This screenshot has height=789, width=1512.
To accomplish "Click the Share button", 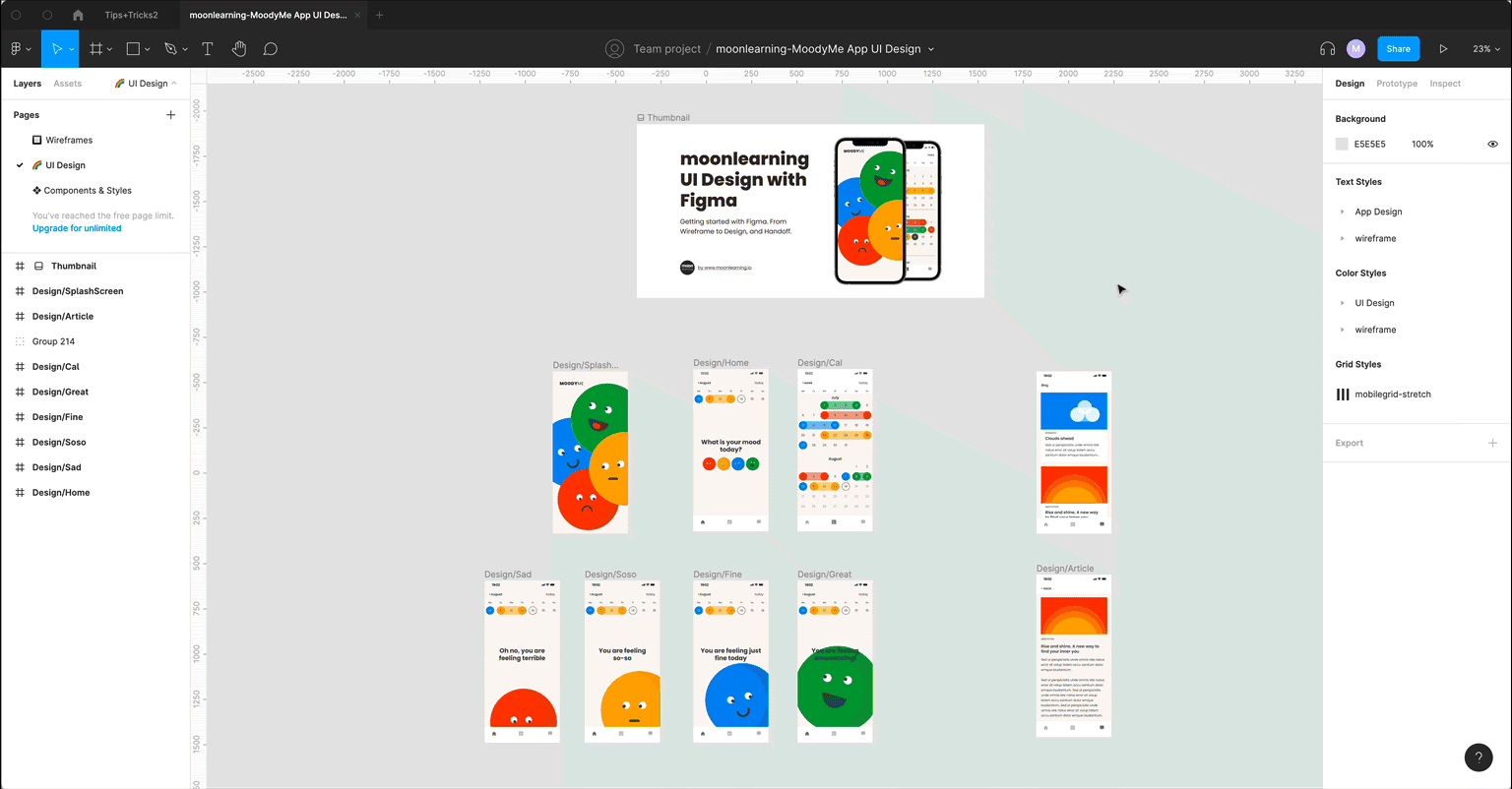I will (1398, 48).
